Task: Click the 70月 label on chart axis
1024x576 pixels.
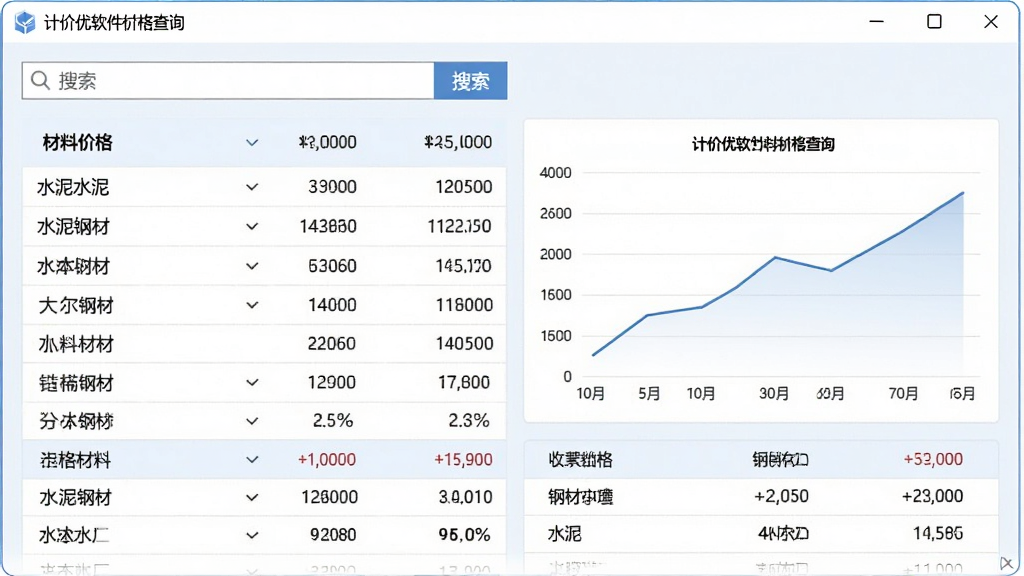Action: click(903, 394)
